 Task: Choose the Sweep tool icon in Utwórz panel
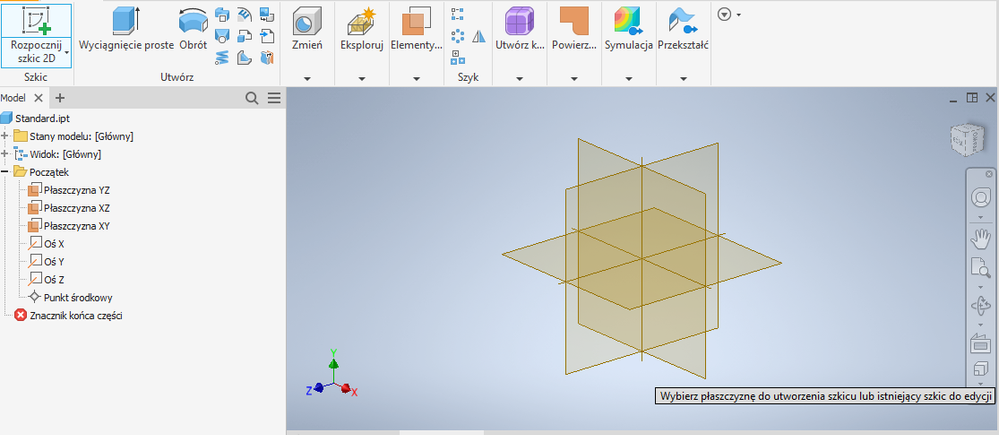[x=222, y=14]
